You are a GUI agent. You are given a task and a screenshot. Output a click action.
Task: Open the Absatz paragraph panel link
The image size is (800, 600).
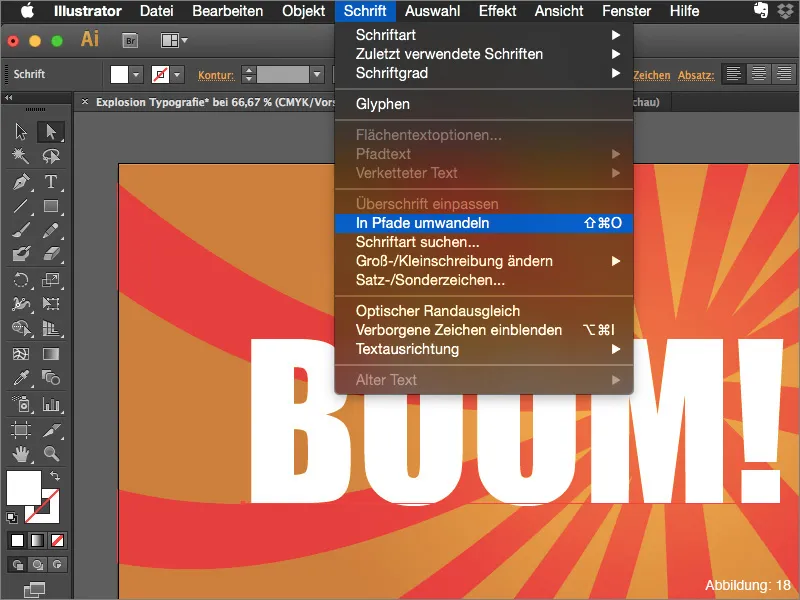[x=696, y=75]
